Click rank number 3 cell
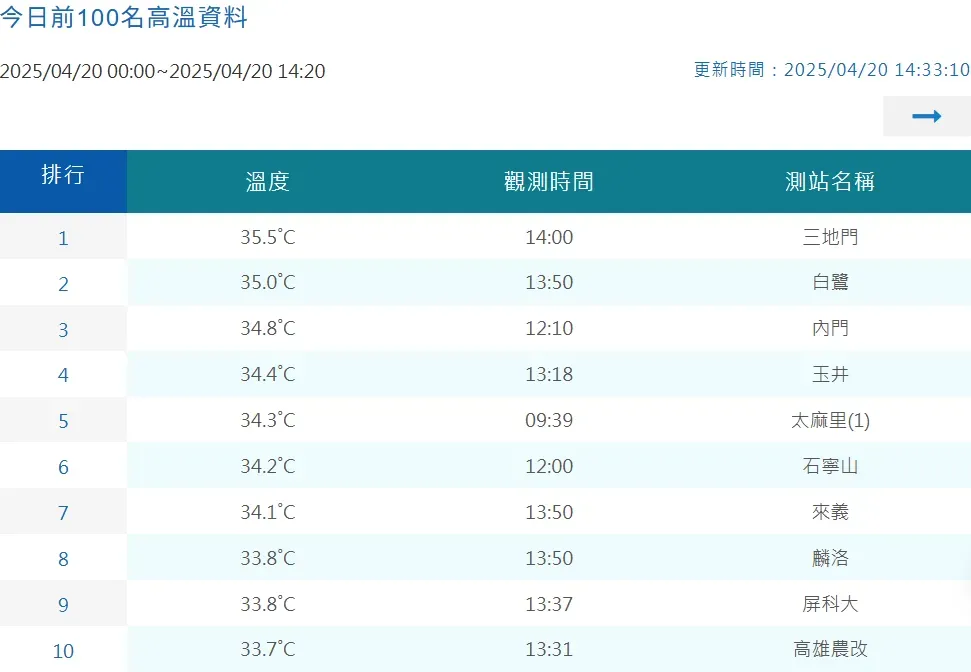Viewport: 971px width, 672px height. click(x=63, y=328)
